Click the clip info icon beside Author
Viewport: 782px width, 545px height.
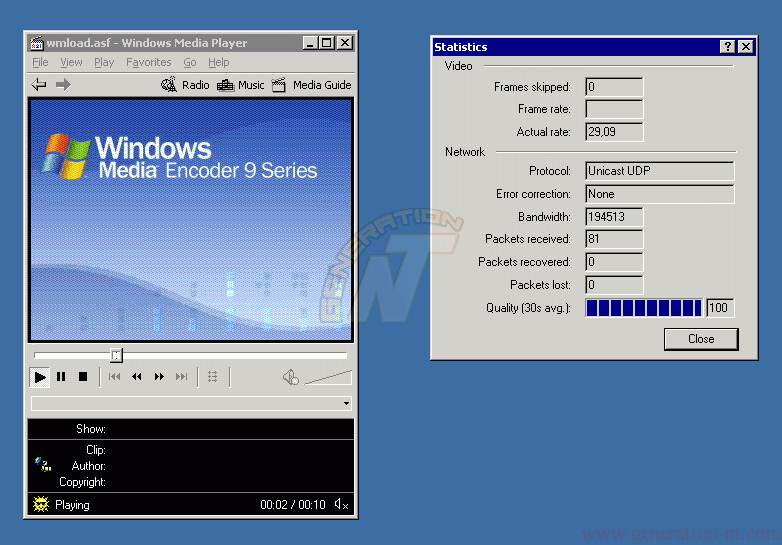(x=43, y=465)
